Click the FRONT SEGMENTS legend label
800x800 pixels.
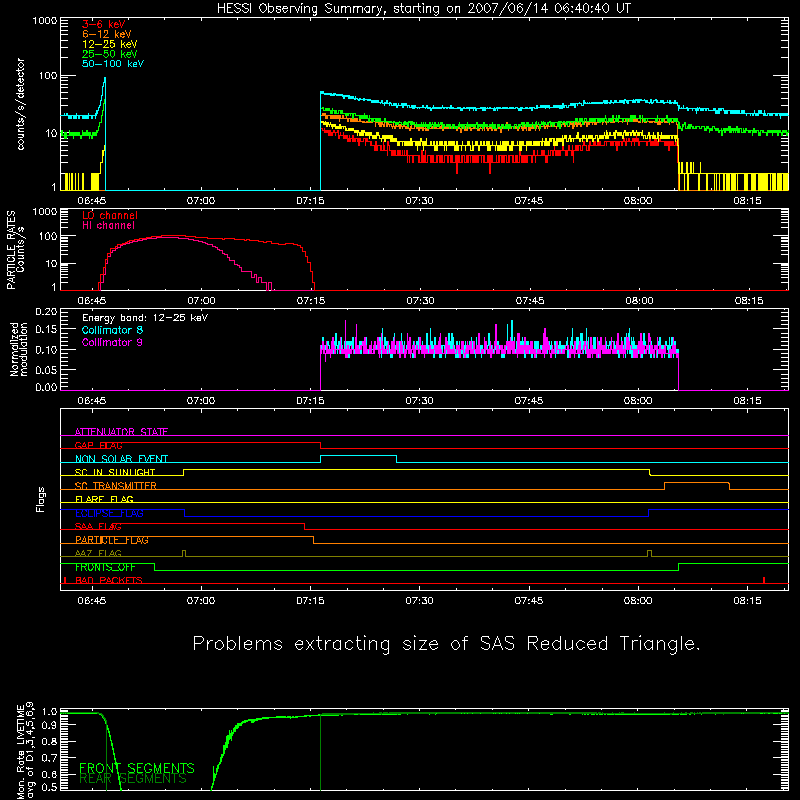(137, 768)
